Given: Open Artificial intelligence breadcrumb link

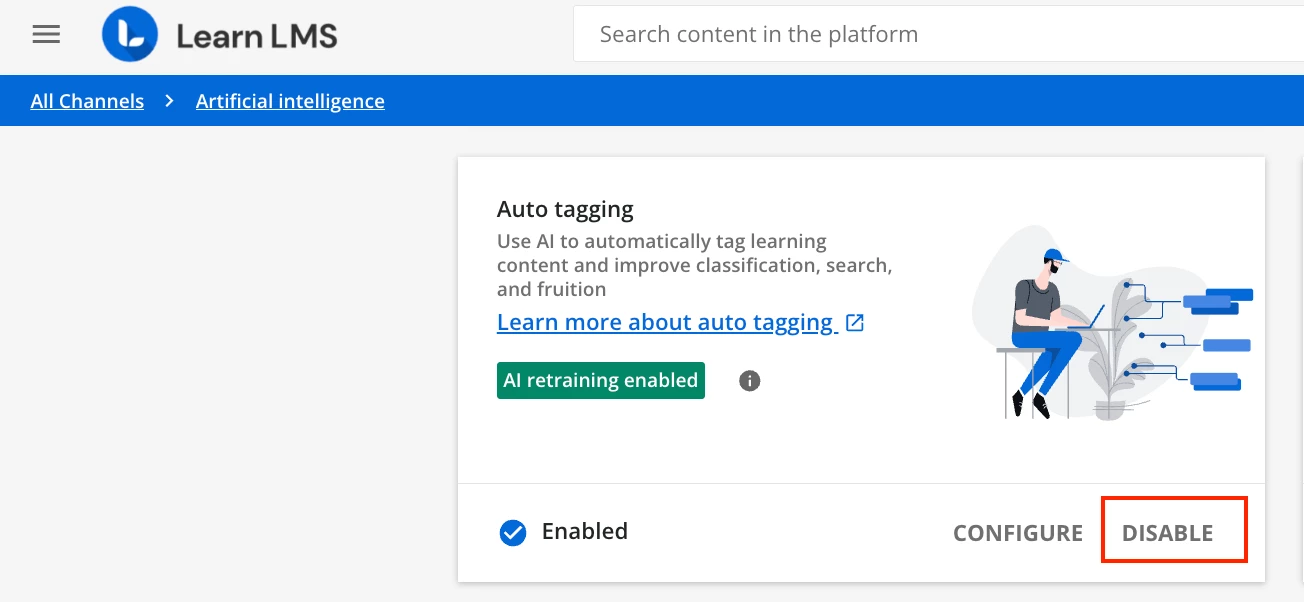Looking at the screenshot, I should tap(290, 101).
